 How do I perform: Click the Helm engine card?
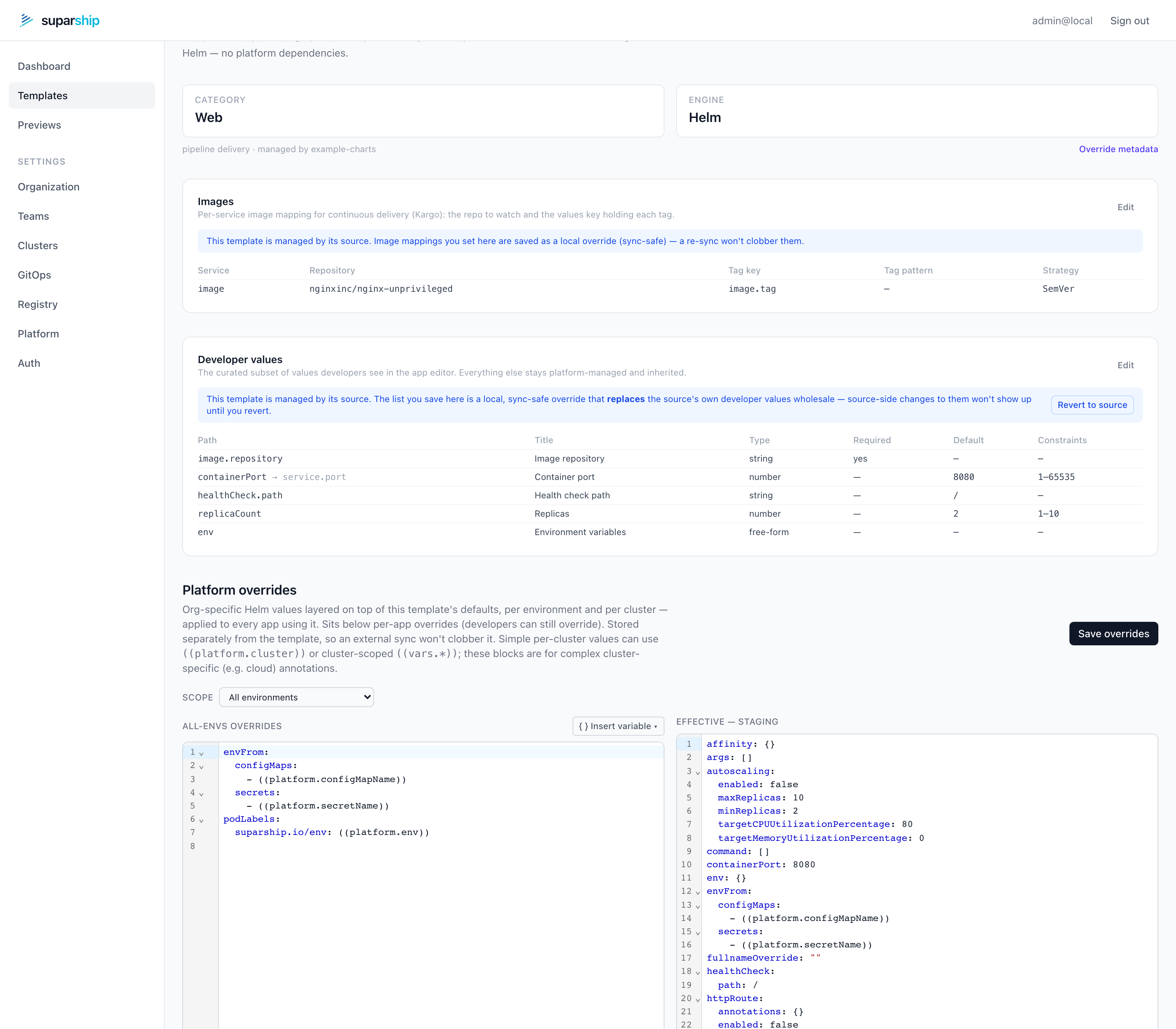tap(917, 111)
